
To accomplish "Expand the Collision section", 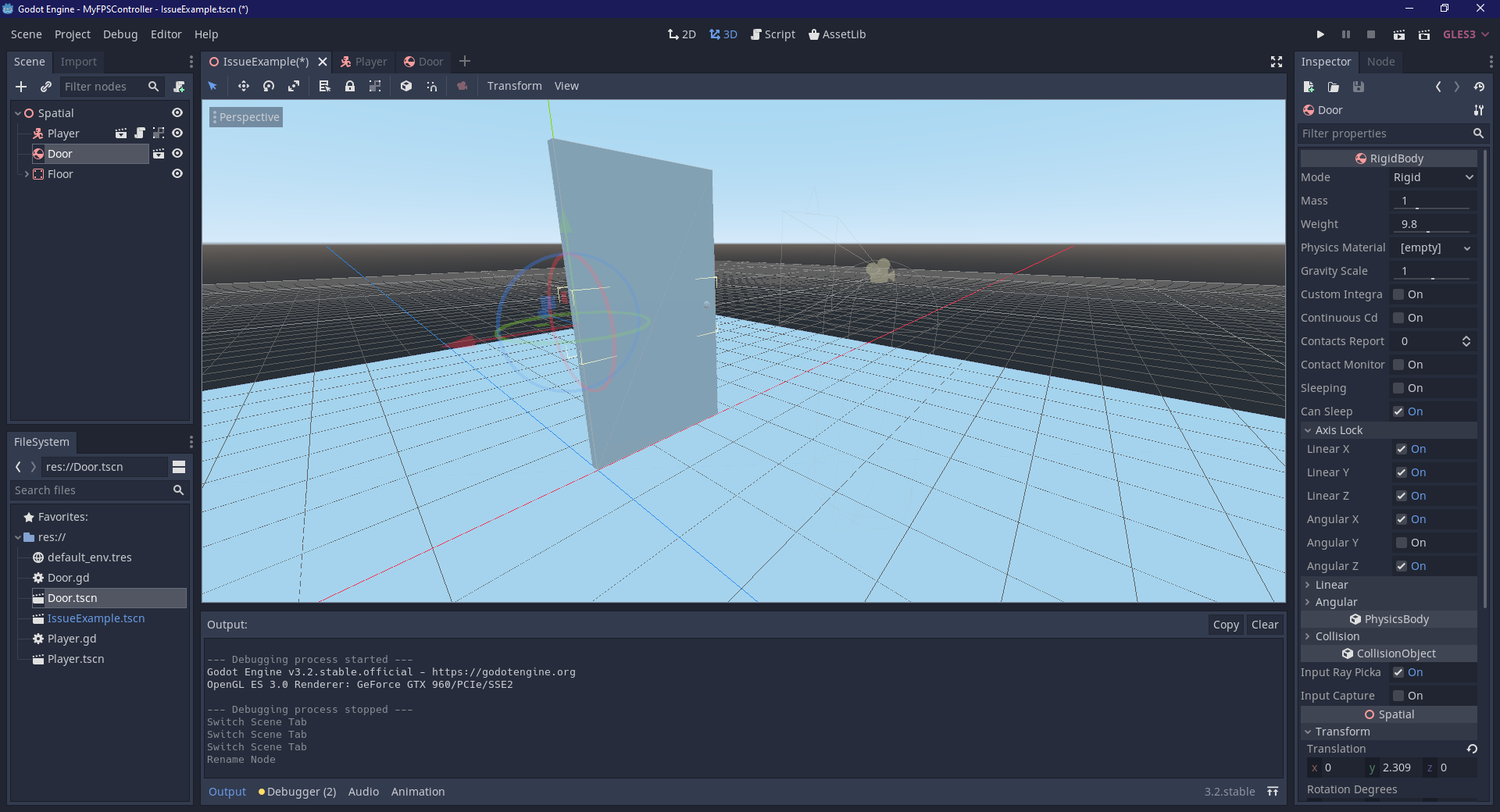I will (x=1388, y=636).
